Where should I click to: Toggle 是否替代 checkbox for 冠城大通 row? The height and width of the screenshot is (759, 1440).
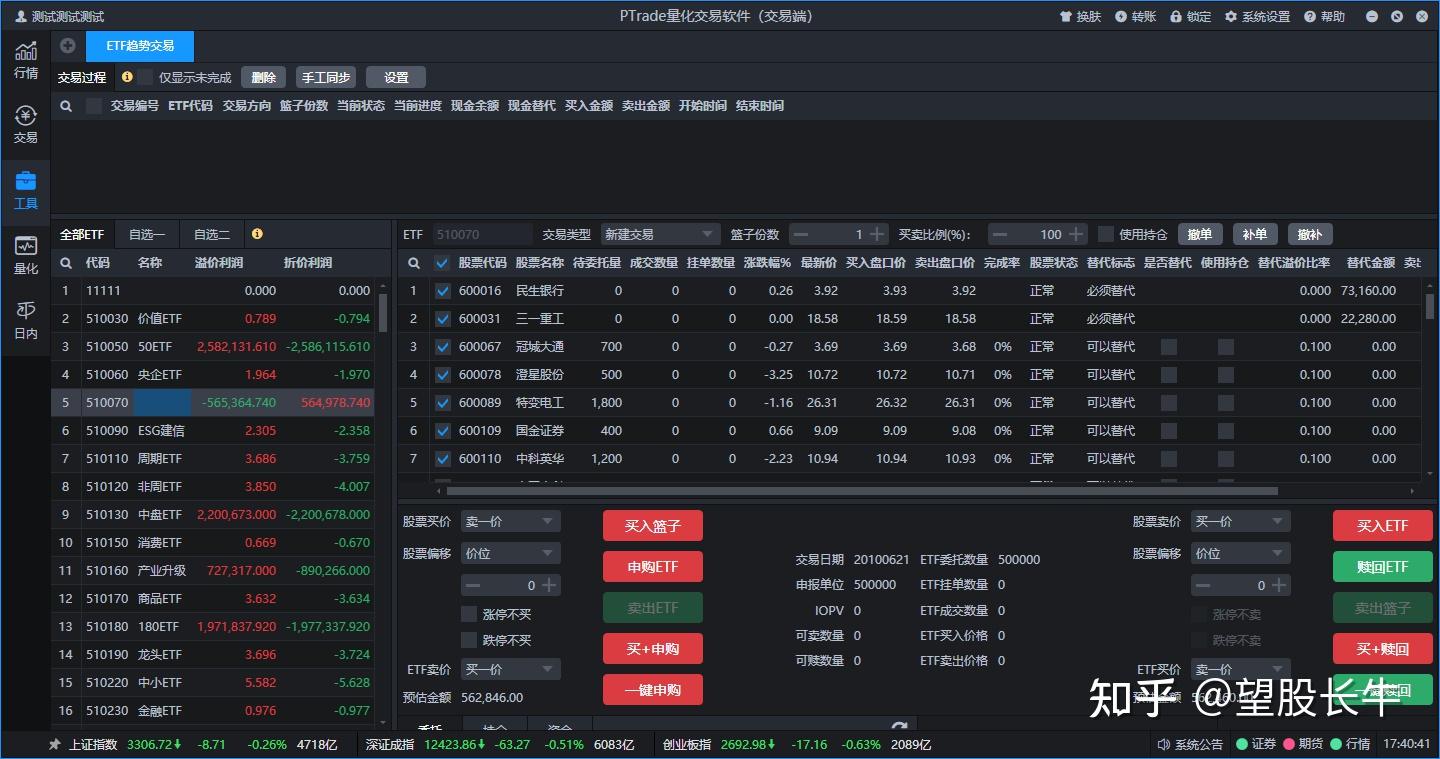pos(1168,347)
